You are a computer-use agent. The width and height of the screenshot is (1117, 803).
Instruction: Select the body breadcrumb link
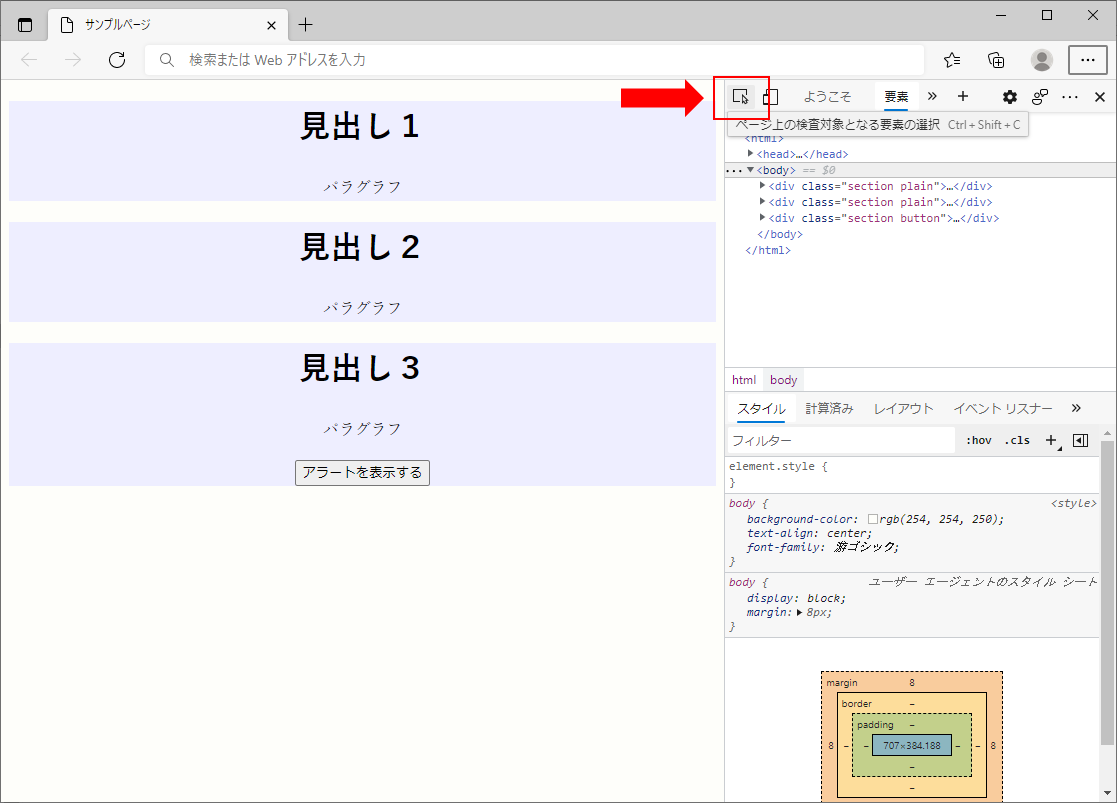(x=783, y=379)
